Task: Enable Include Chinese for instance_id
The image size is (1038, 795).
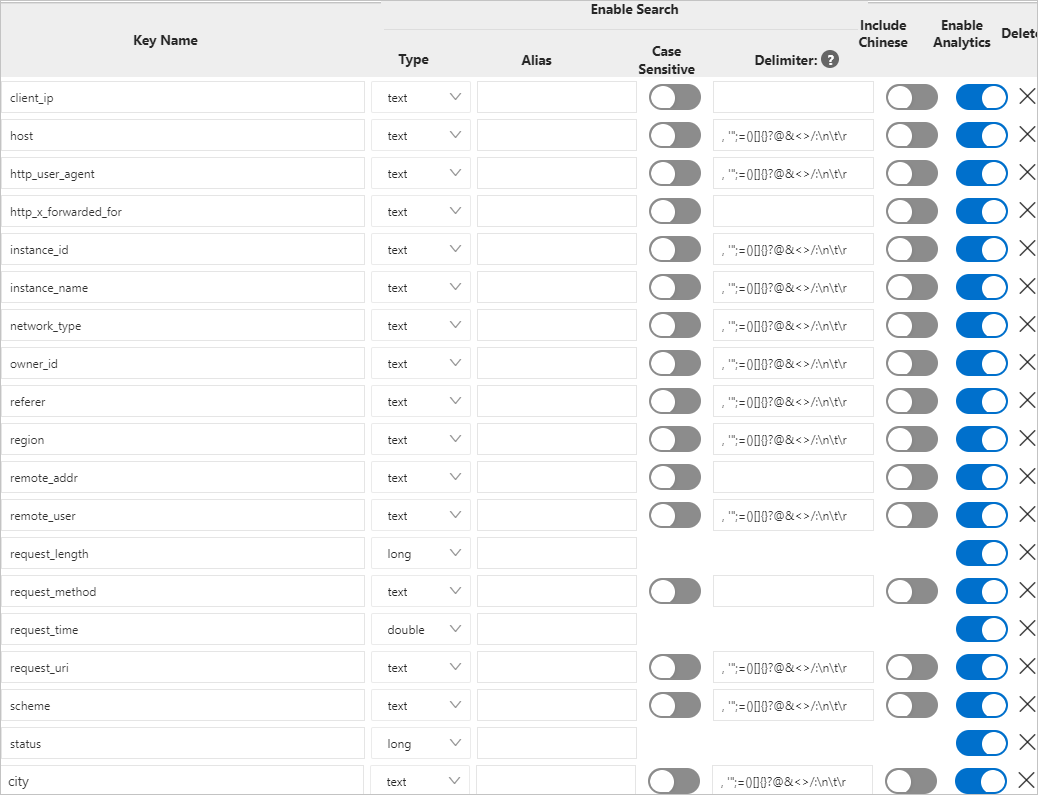Action: [x=912, y=249]
